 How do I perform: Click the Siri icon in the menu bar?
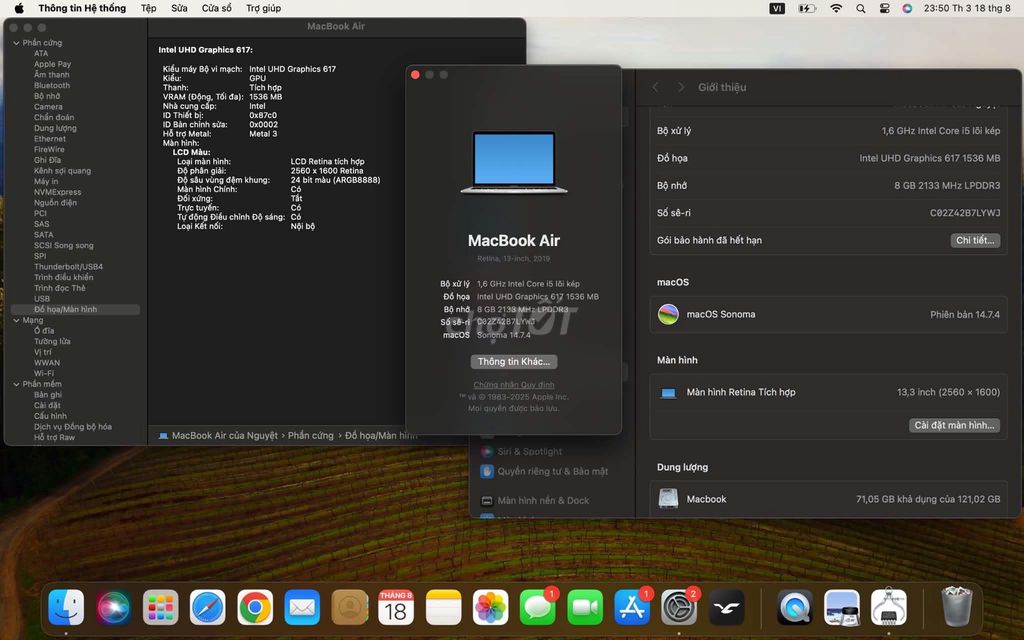click(x=907, y=8)
